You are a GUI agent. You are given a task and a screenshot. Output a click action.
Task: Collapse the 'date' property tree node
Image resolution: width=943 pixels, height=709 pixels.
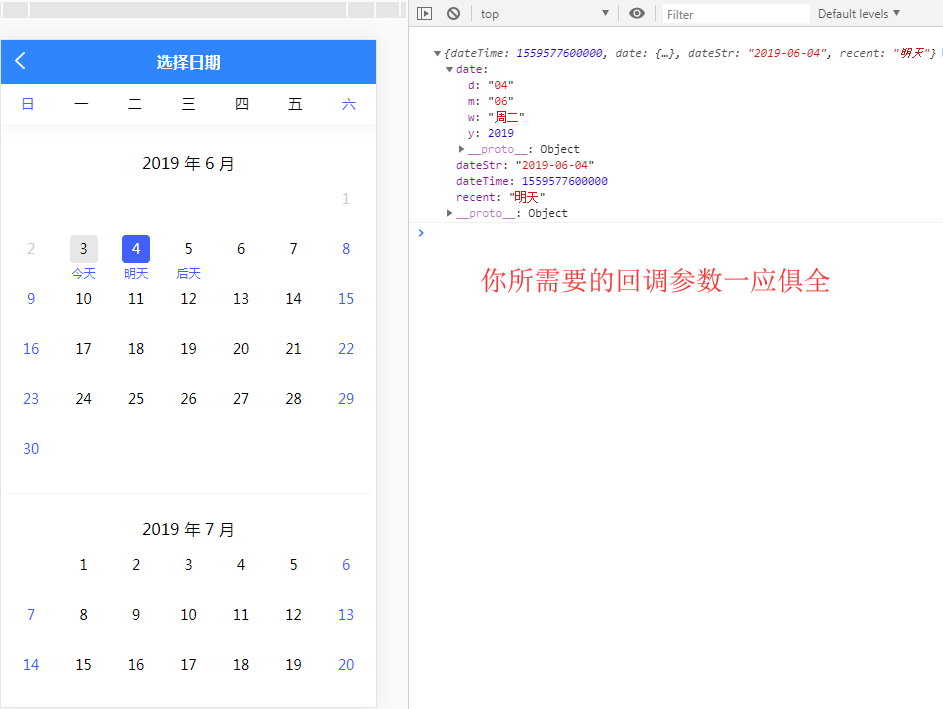click(450, 70)
